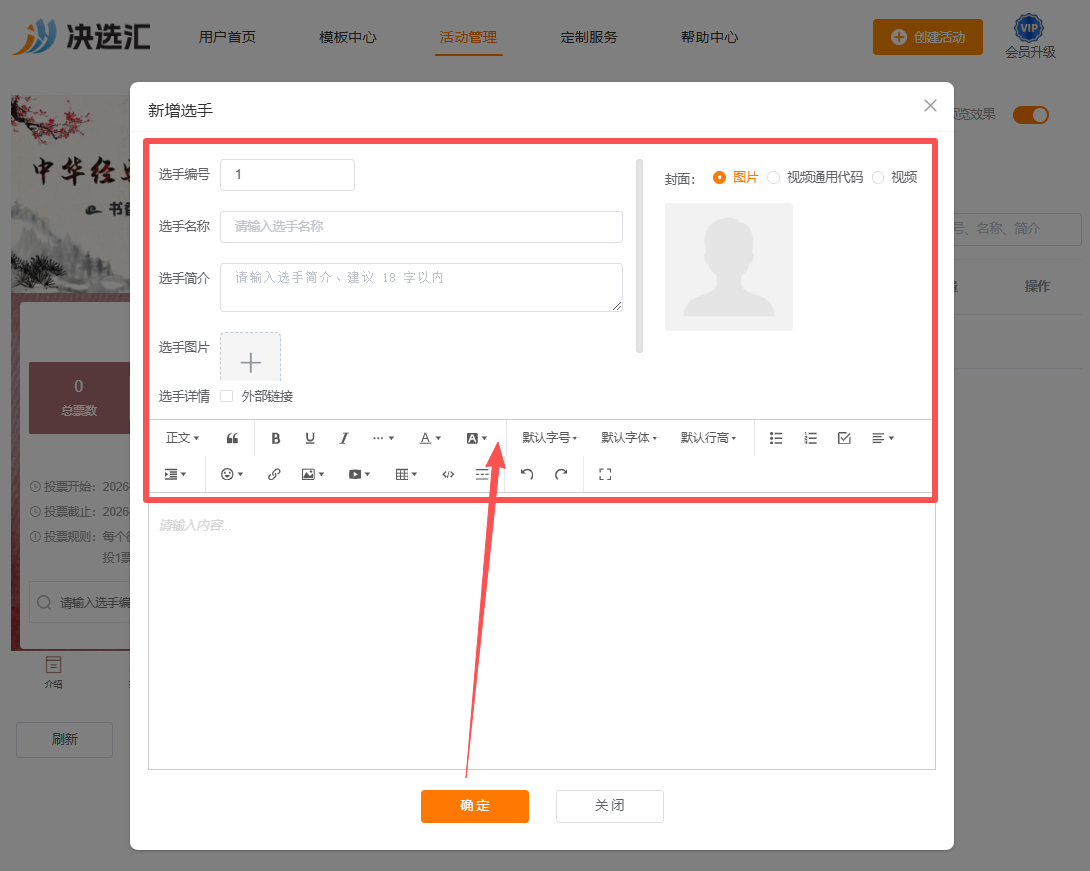Open the 默认字体 font family dropdown
This screenshot has height=871, width=1090.
[x=629, y=438]
